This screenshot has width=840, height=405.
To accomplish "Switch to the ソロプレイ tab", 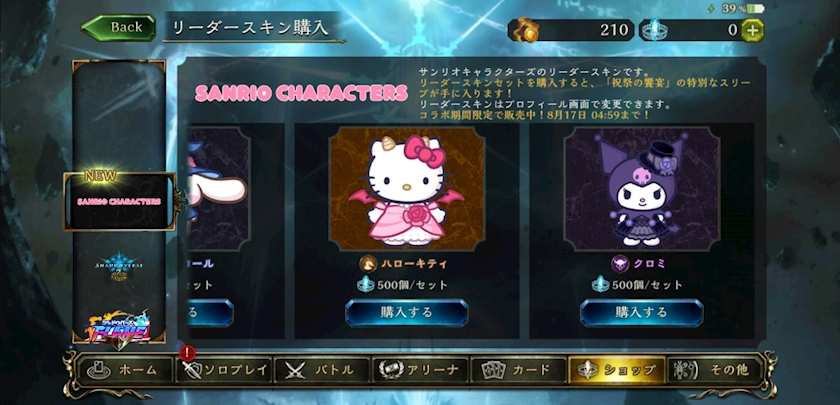I will (223, 370).
